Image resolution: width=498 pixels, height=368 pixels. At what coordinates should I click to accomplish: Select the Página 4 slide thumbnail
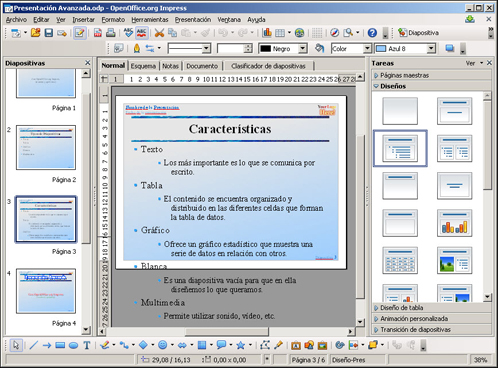click(x=46, y=291)
